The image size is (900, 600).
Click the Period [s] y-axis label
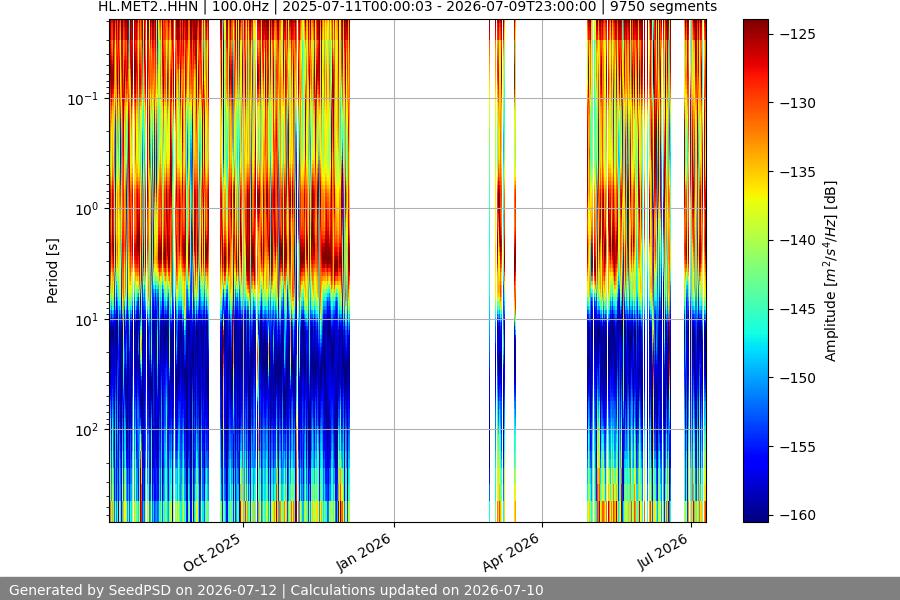(x=52, y=271)
